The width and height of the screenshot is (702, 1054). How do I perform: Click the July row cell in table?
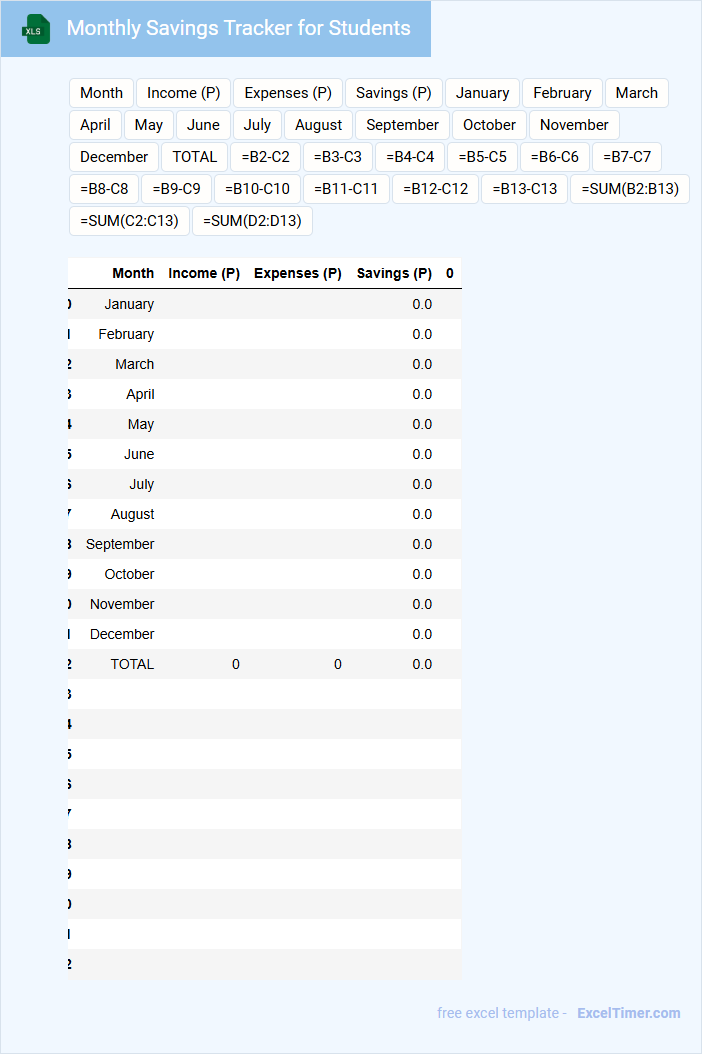click(x=141, y=484)
